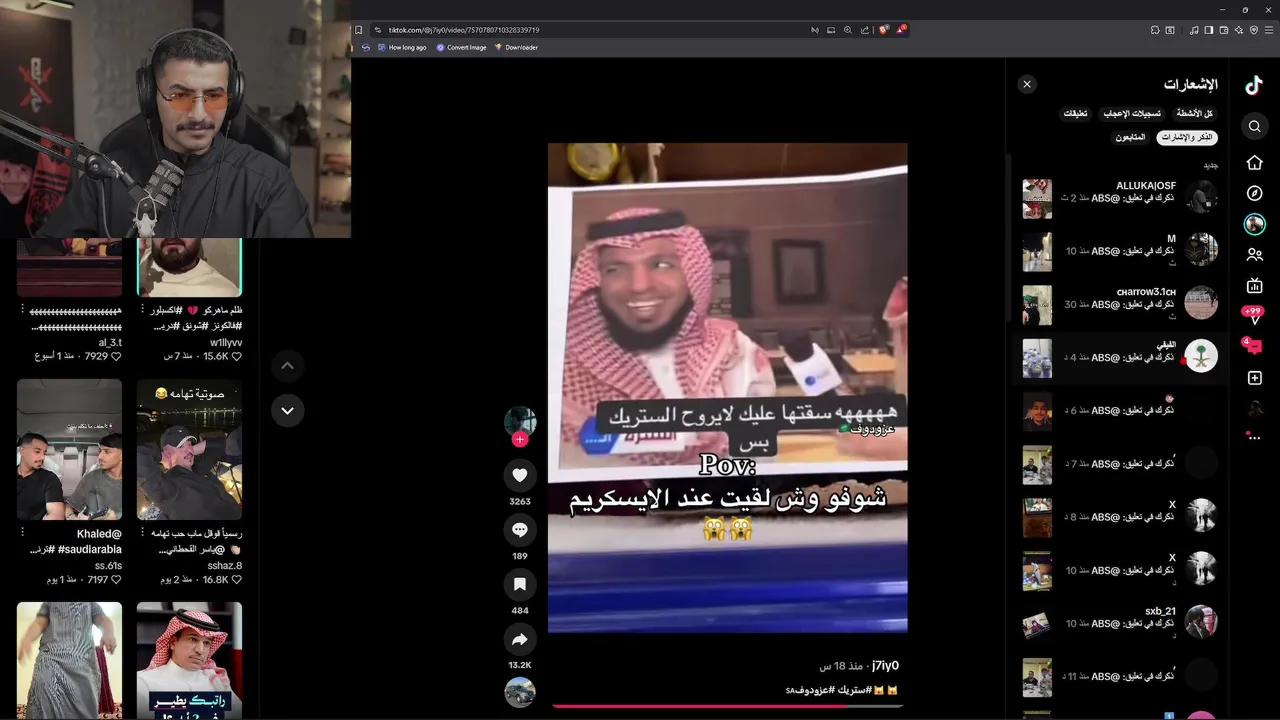This screenshot has height=720, width=1280.
Task: Open the Following avatar icon in sidebar
Action: pyautogui.click(x=1255, y=224)
